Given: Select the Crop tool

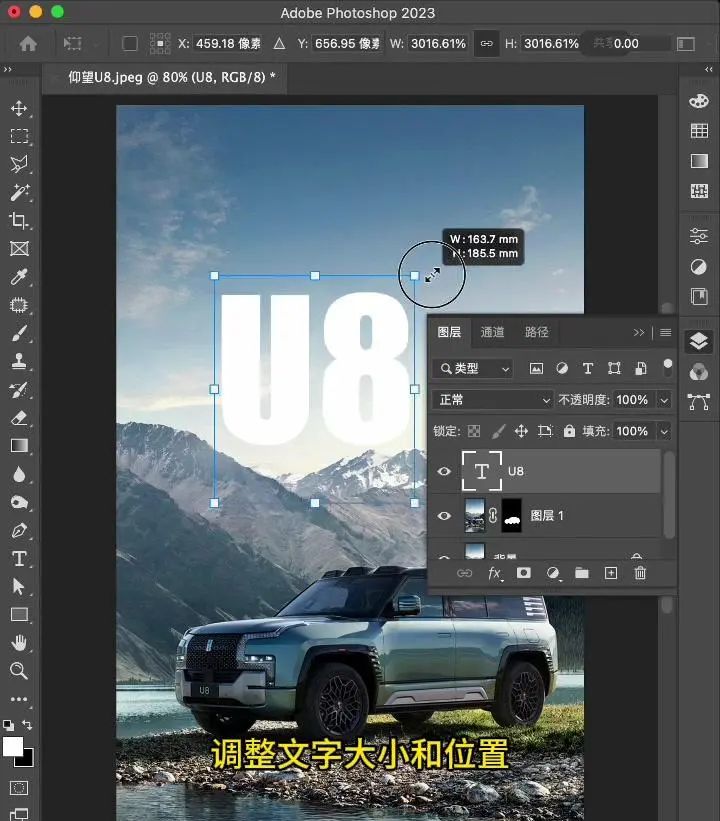Looking at the screenshot, I should [x=19, y=220].
